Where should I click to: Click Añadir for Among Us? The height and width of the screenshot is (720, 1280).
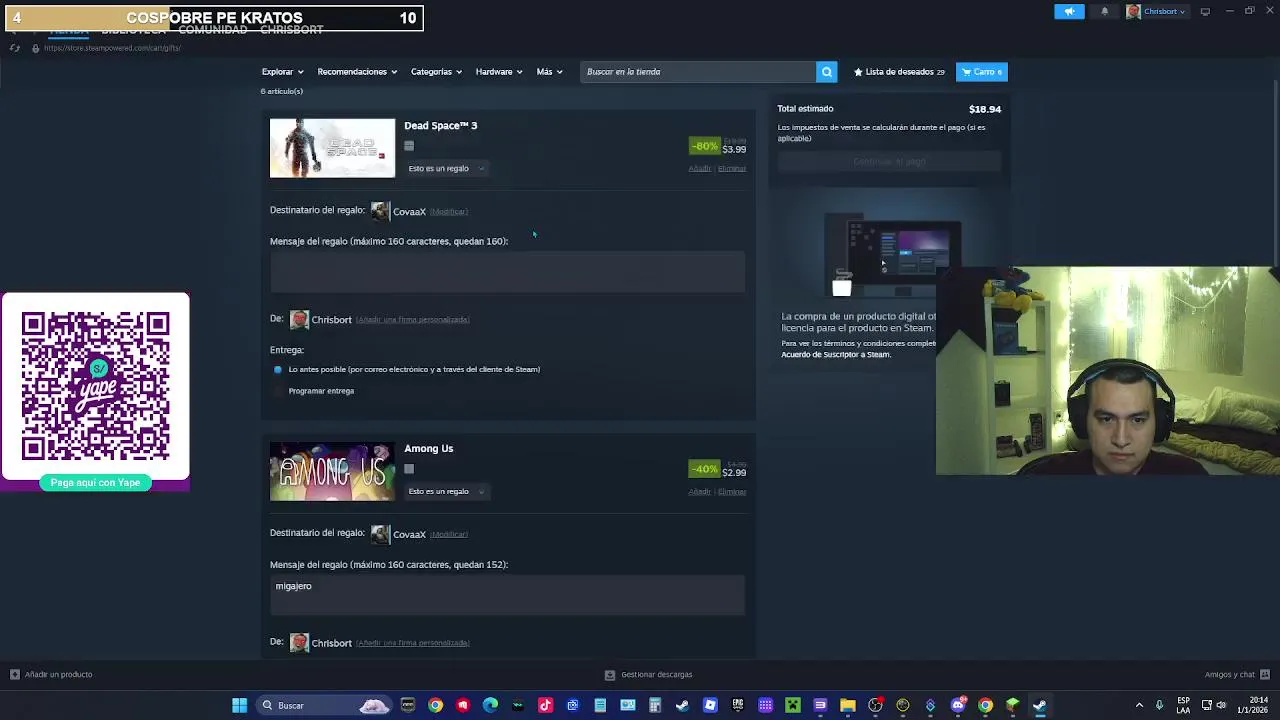[699, 491]
